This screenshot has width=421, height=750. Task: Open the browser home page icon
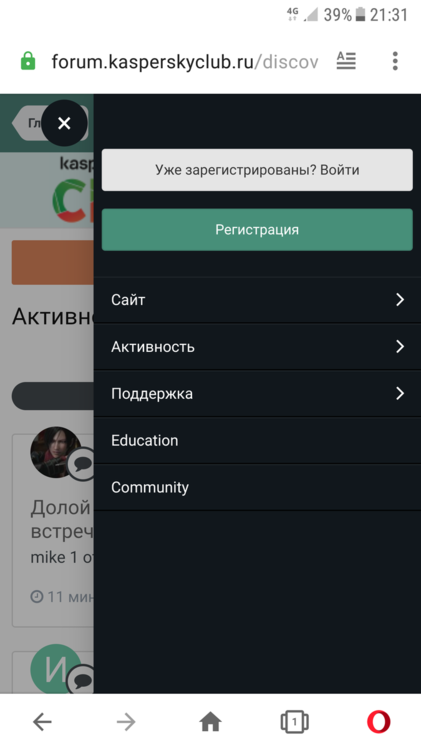(x=210, y=722)
